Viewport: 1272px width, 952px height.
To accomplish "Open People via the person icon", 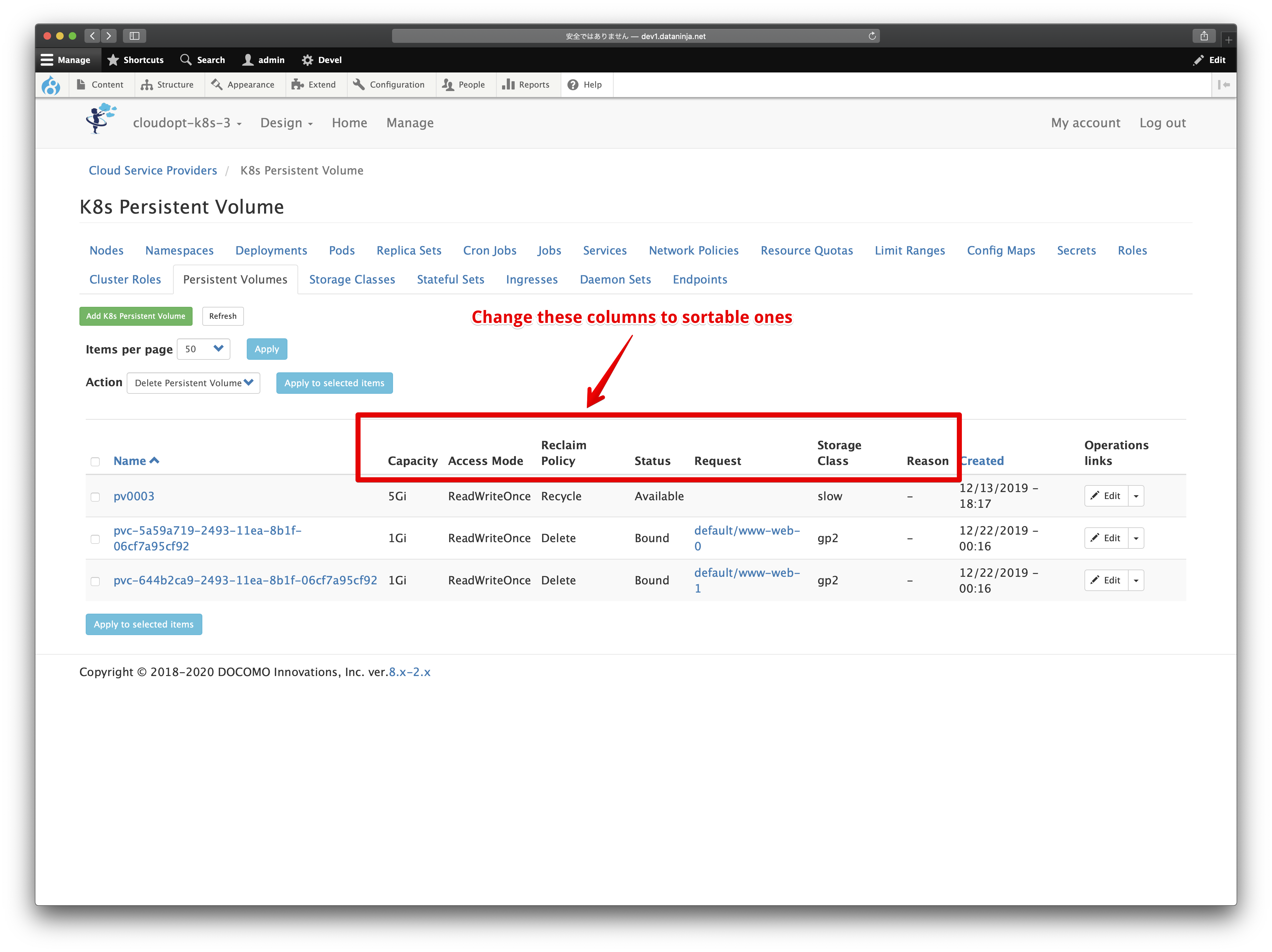I will pos(448,84).
